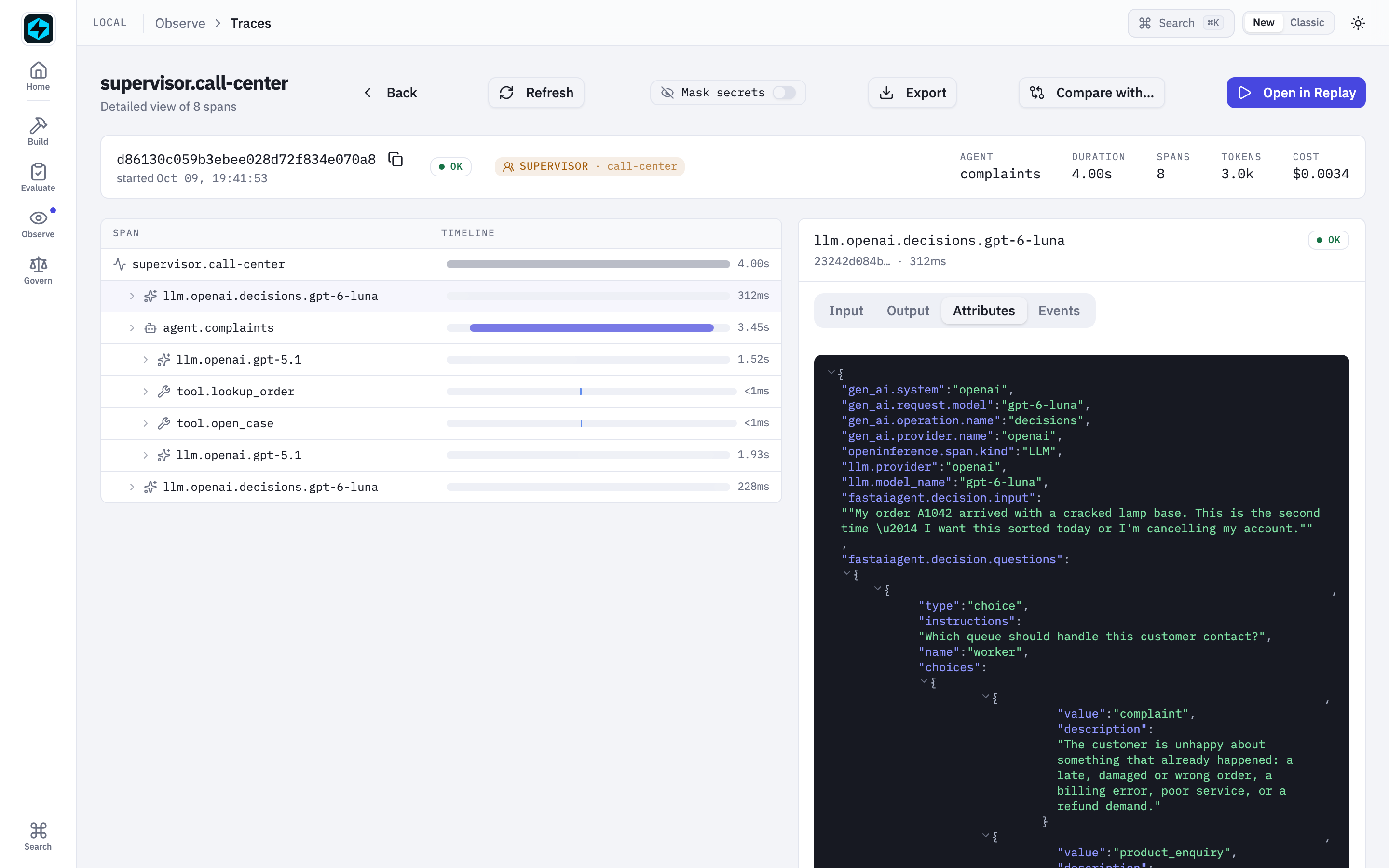The image size is (1389, 868).
Task: Click the lightning bolt app logo
Action: click(x=38, y=28)
